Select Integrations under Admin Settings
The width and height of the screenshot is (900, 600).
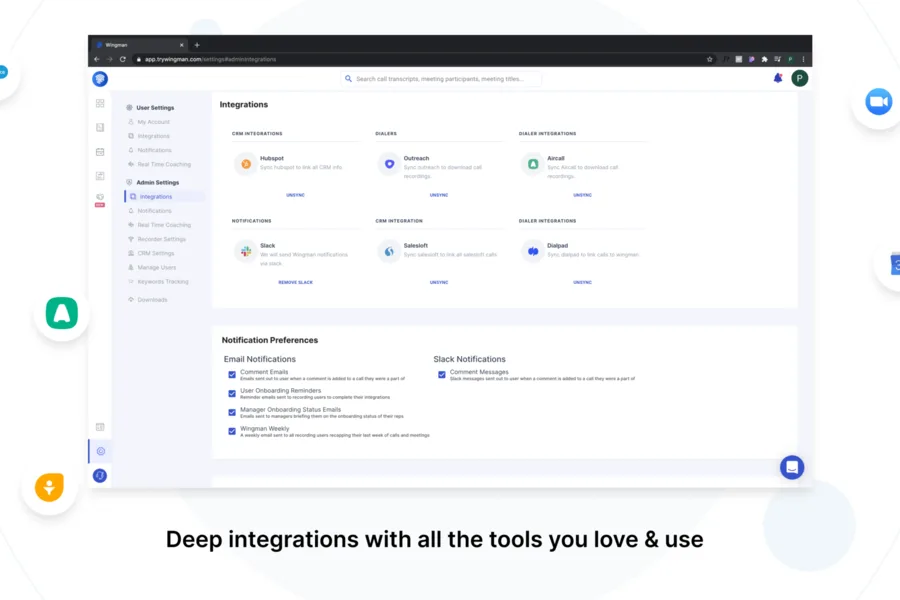pyautogui.click(x=165, y=196)
